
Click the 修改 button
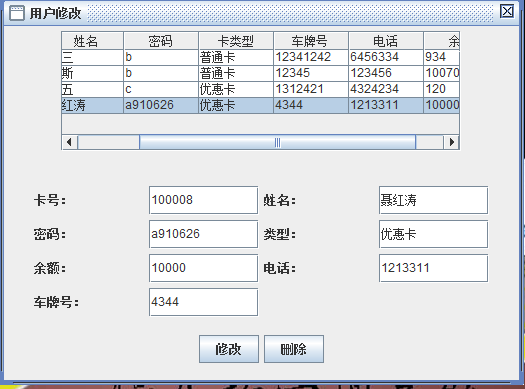coord(229,349)
